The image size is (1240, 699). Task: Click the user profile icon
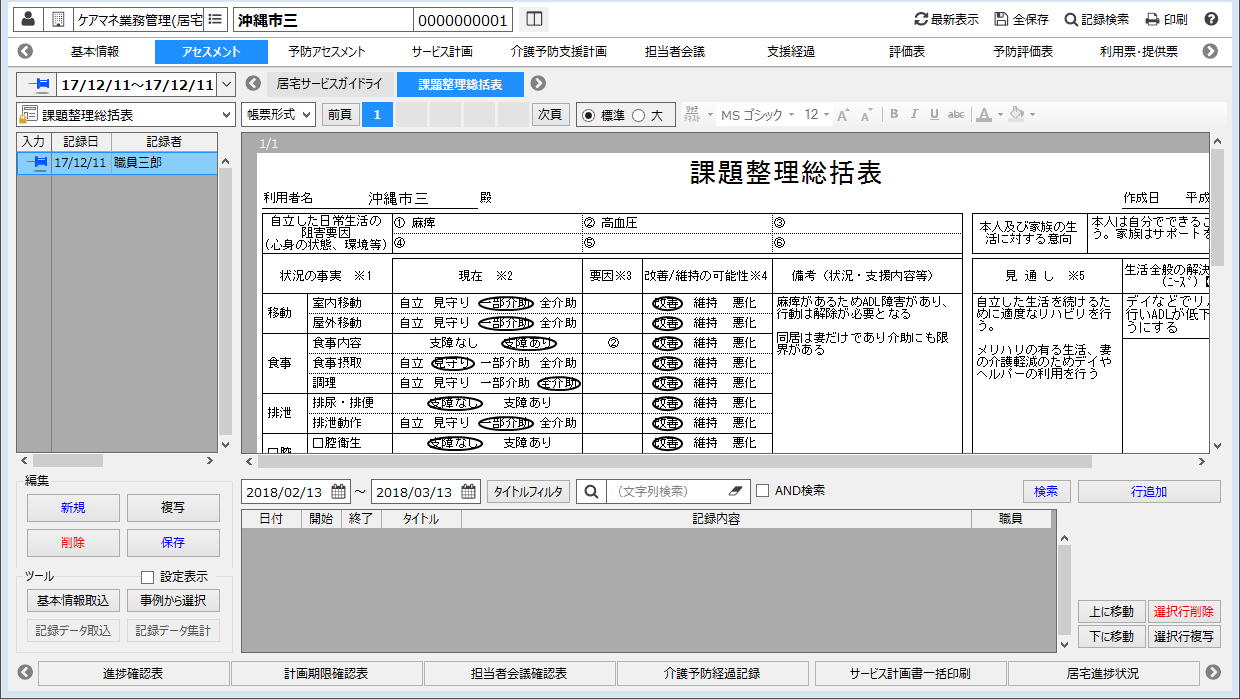point(28,19)
